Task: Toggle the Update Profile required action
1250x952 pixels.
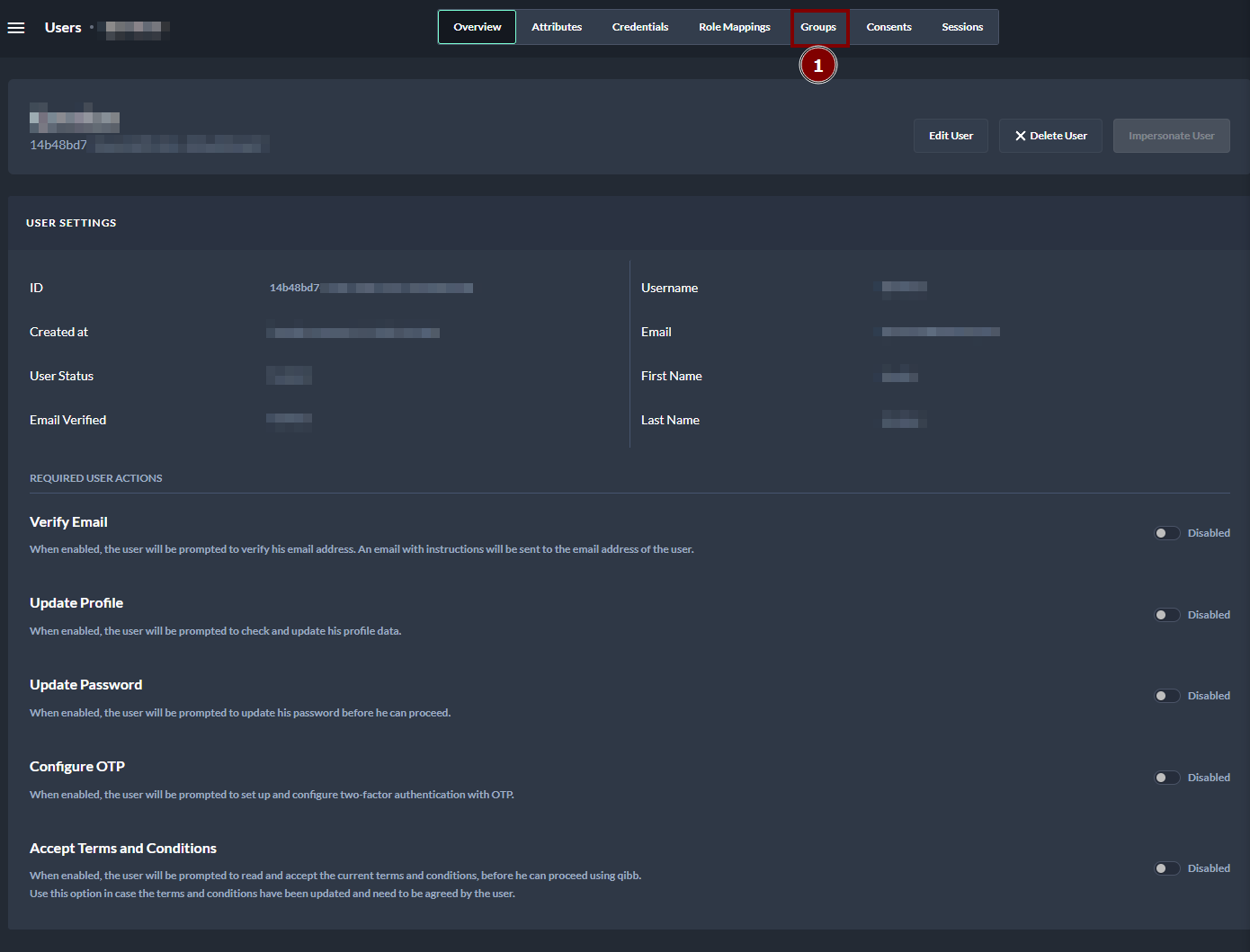Action: [1166, 615]
